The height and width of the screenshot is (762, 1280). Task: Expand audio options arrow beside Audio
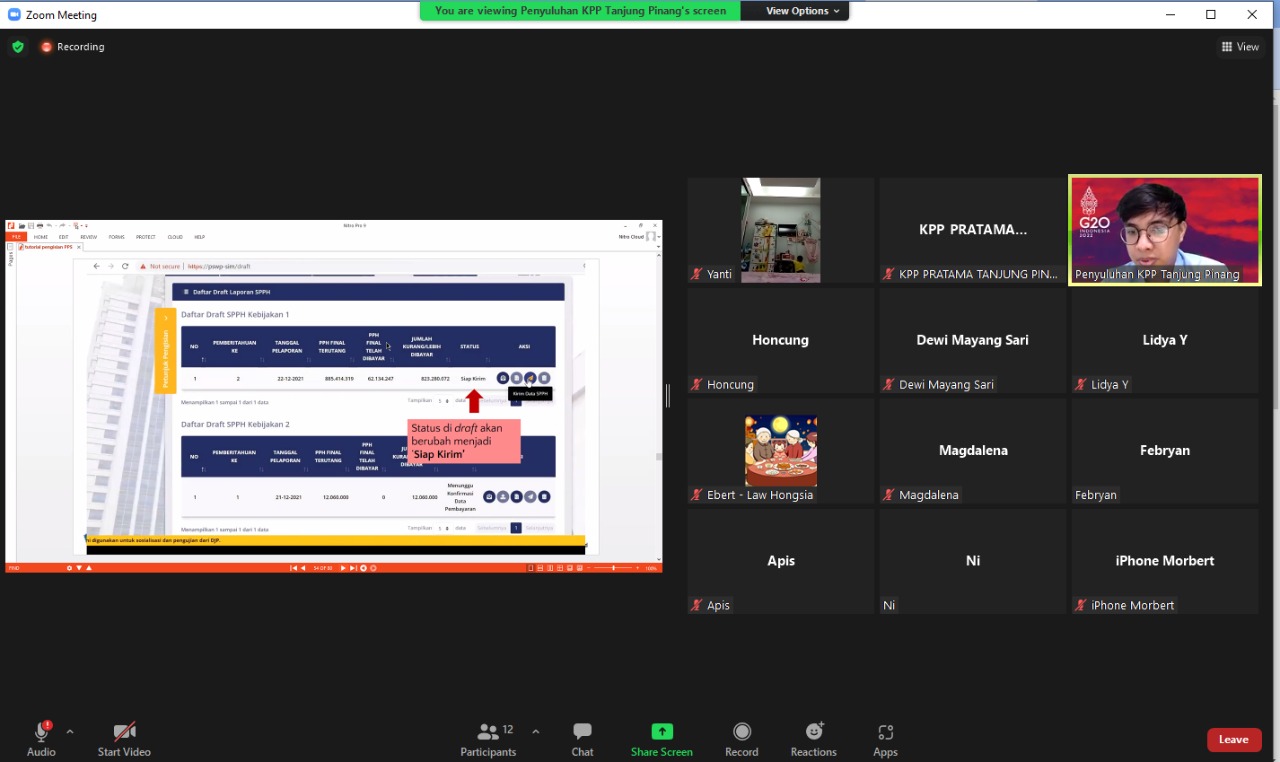(x=70, y=731)
